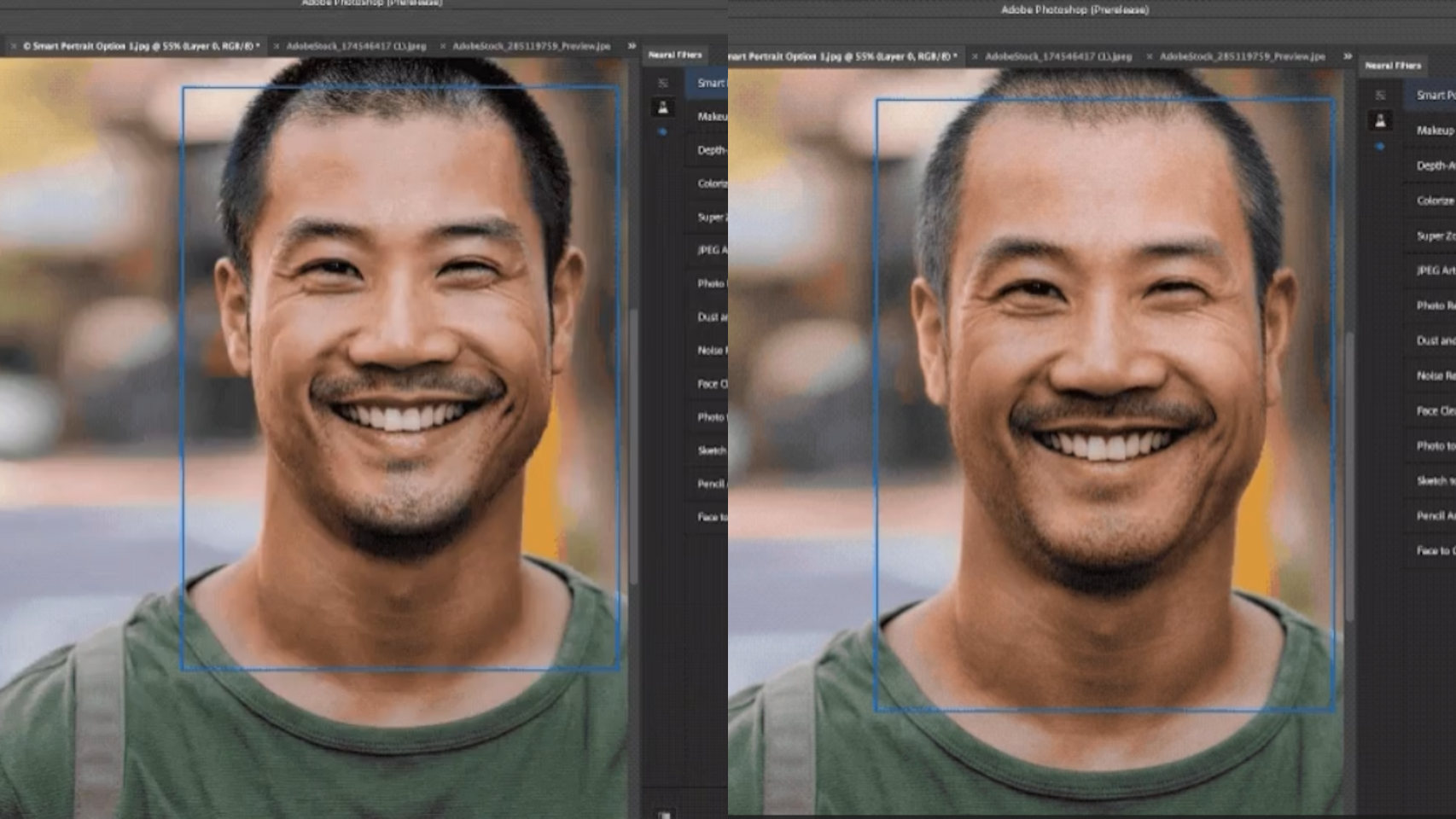Viewport: 1456px width, 819px height.
Task: Select Depth-Aware filter in right window
Action: (x=1436, y=166)
